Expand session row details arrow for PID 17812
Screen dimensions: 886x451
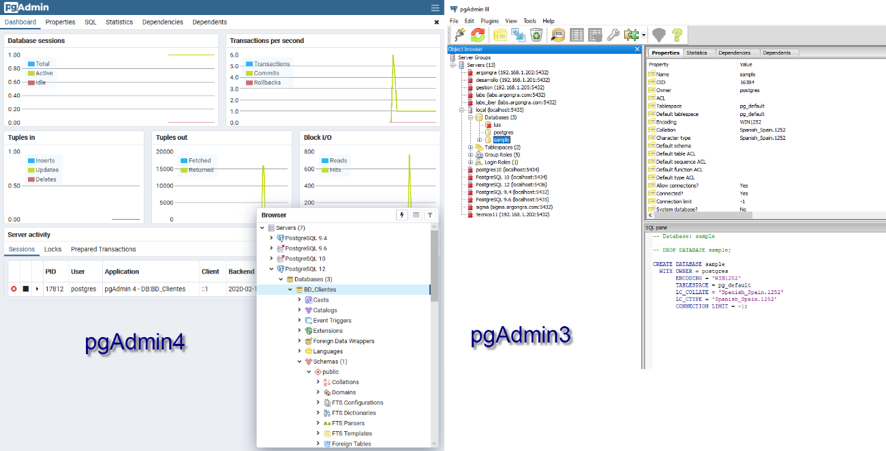[37, 289]
